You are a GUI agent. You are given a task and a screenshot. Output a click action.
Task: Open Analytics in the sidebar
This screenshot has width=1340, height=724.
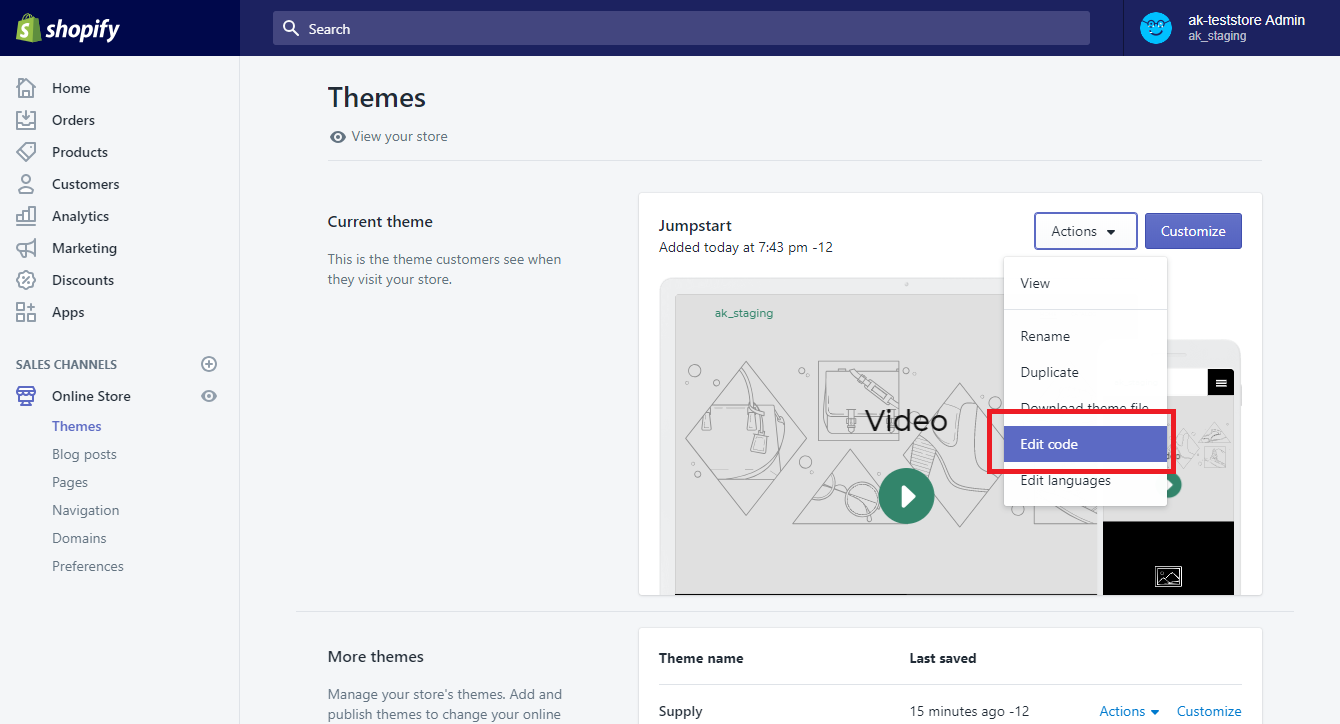click(x=80, y=216)
